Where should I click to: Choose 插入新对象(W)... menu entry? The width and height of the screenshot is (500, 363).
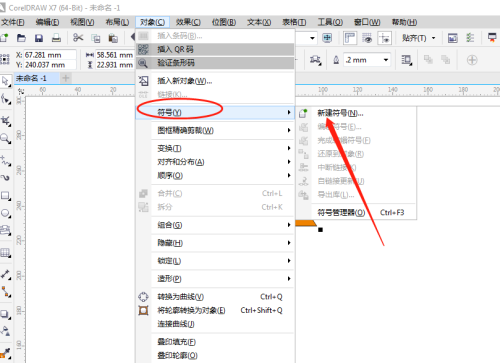pyautogui.click(x=215, y=81)
